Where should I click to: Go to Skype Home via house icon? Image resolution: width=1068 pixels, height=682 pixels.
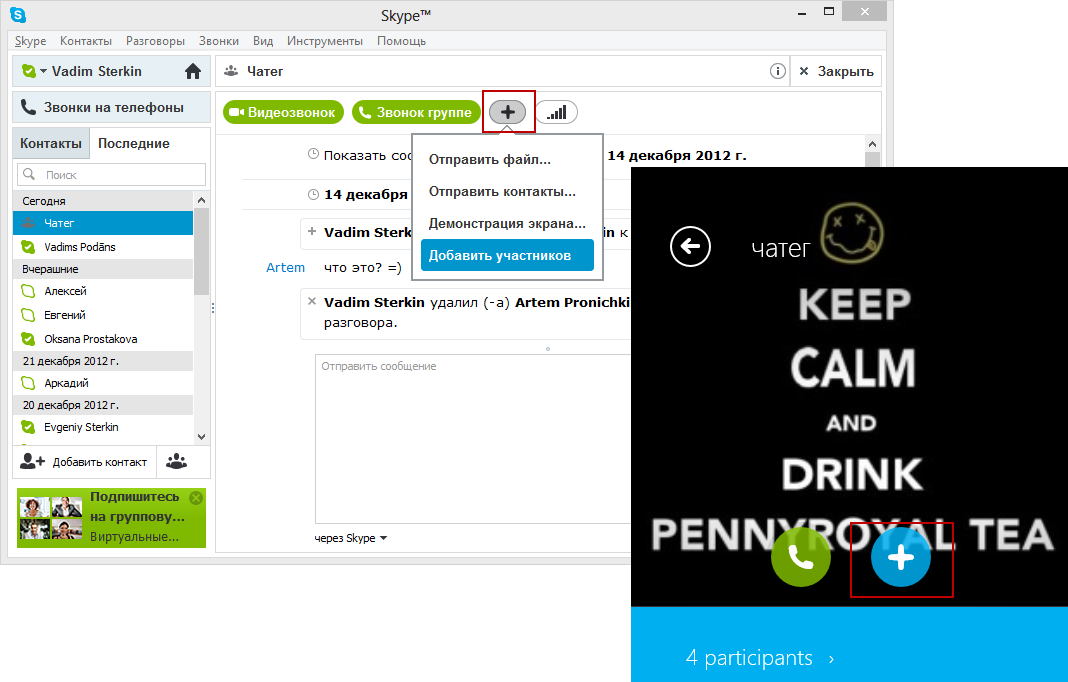tap(193, 71)
